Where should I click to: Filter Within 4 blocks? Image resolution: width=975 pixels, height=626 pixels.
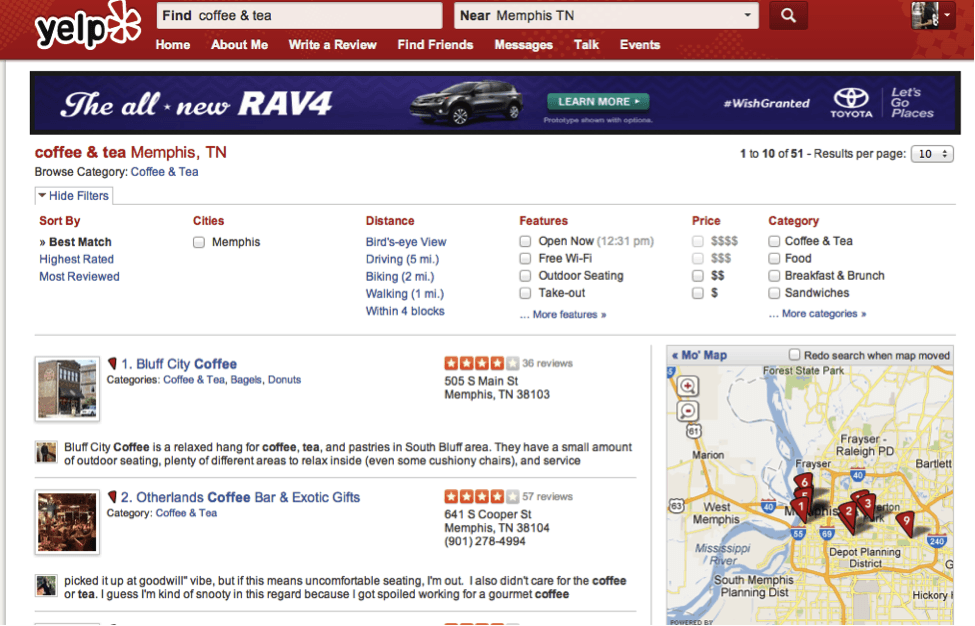click(405, 311)
